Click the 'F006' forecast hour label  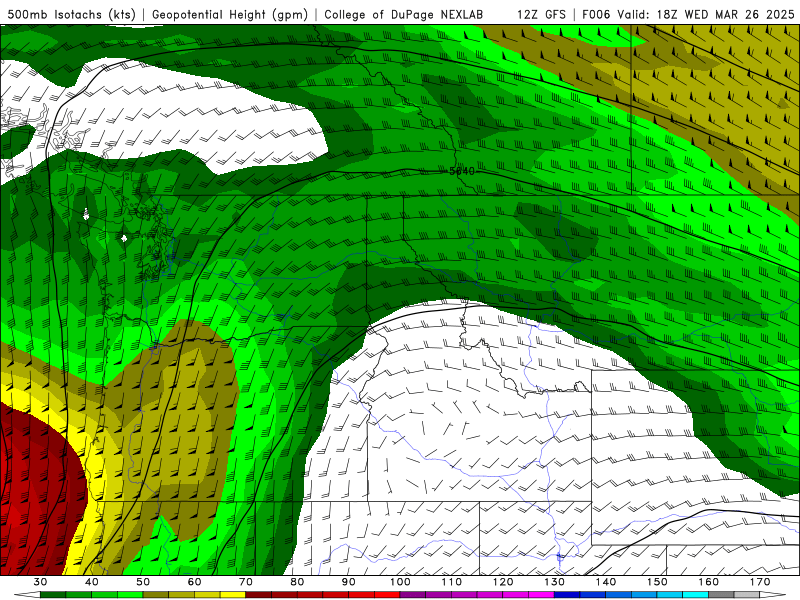[x=596, y=15]
